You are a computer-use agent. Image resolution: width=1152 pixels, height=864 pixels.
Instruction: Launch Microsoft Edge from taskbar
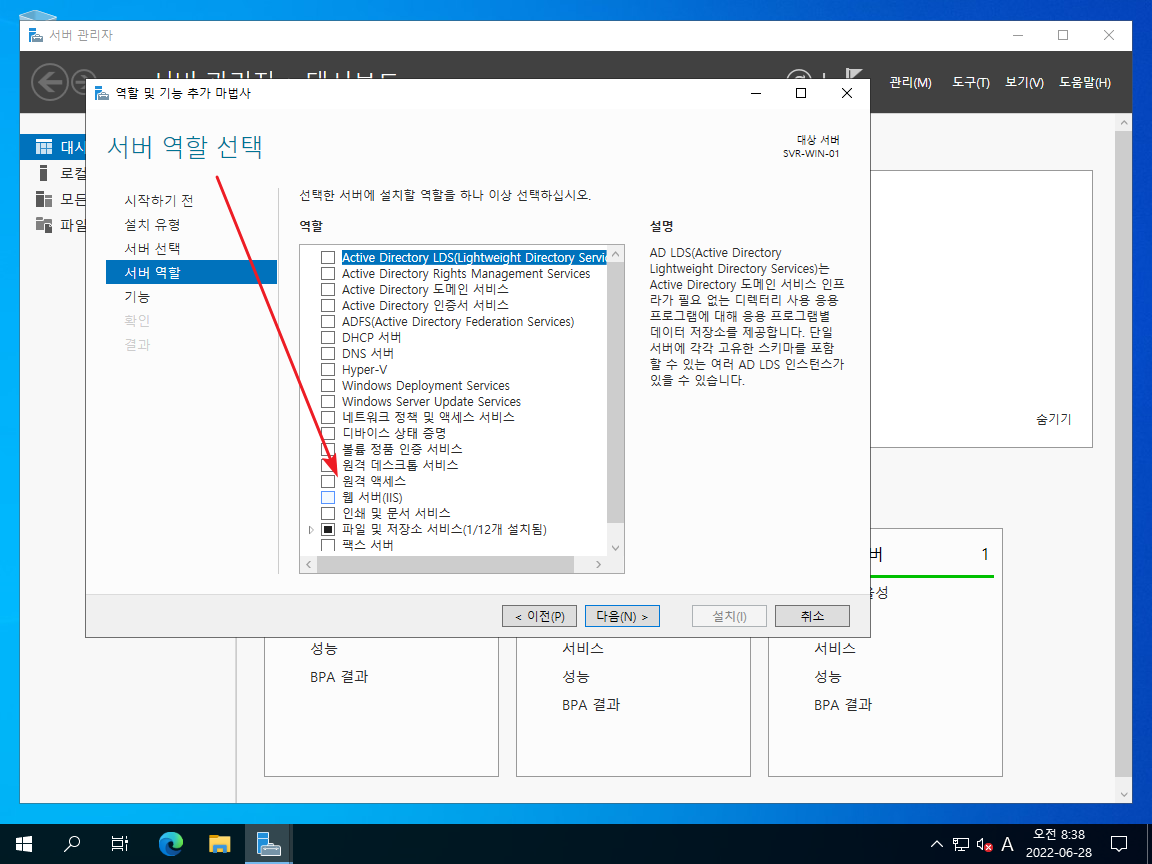[170, 843]
